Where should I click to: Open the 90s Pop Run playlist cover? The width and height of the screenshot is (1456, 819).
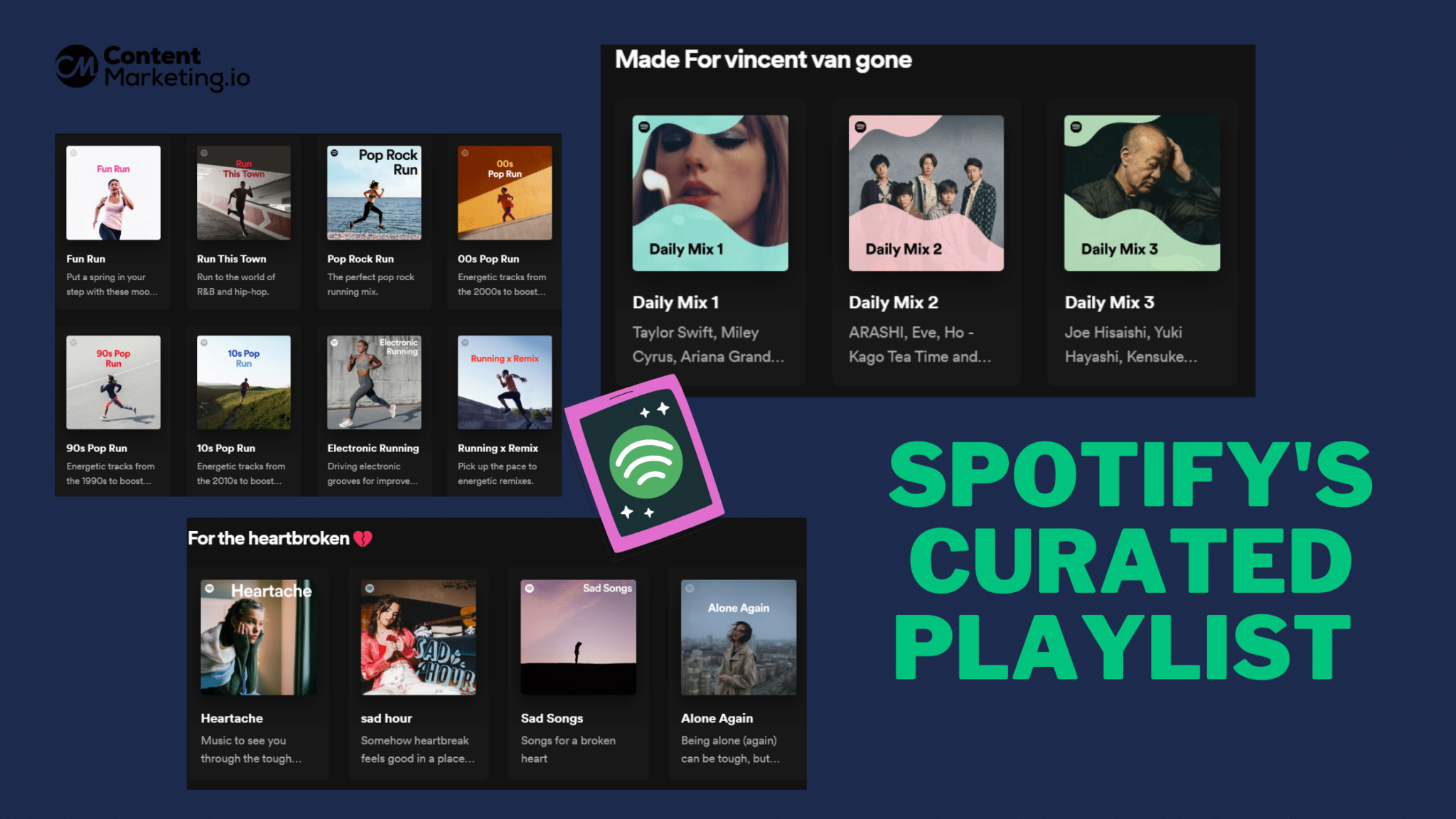113,382
